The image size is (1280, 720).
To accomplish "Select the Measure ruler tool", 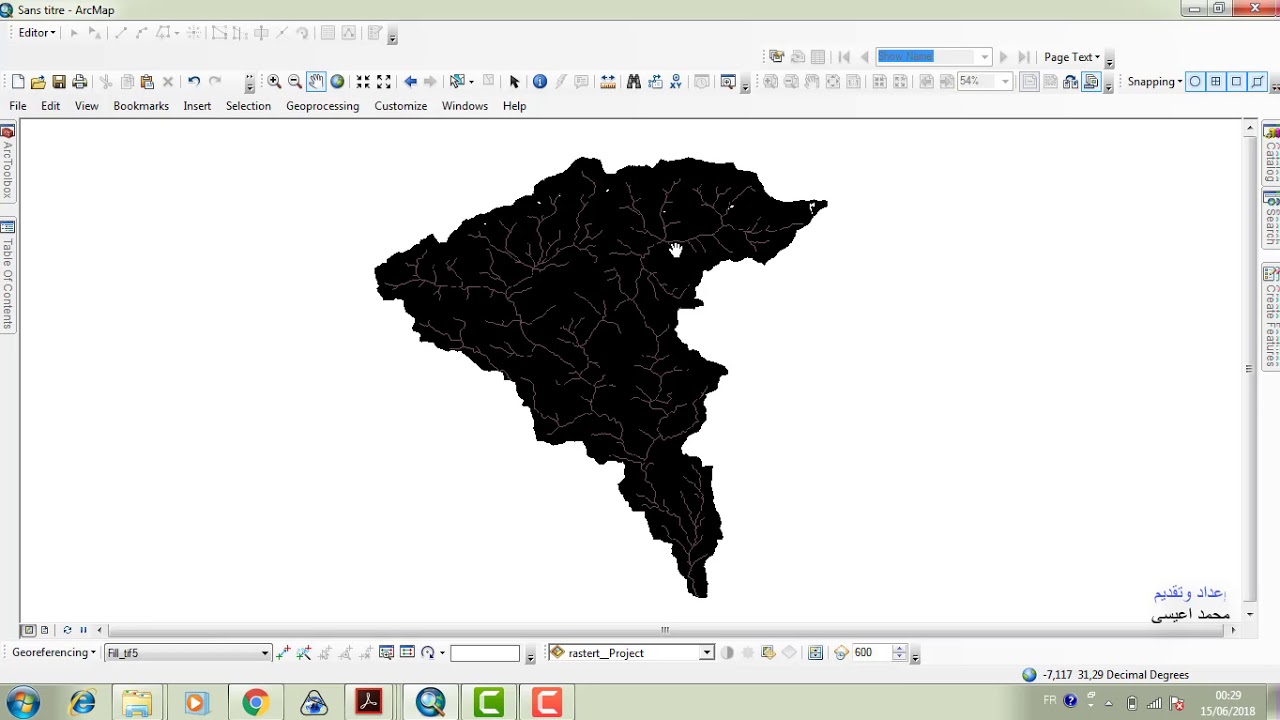I will (x=607, y=82).
